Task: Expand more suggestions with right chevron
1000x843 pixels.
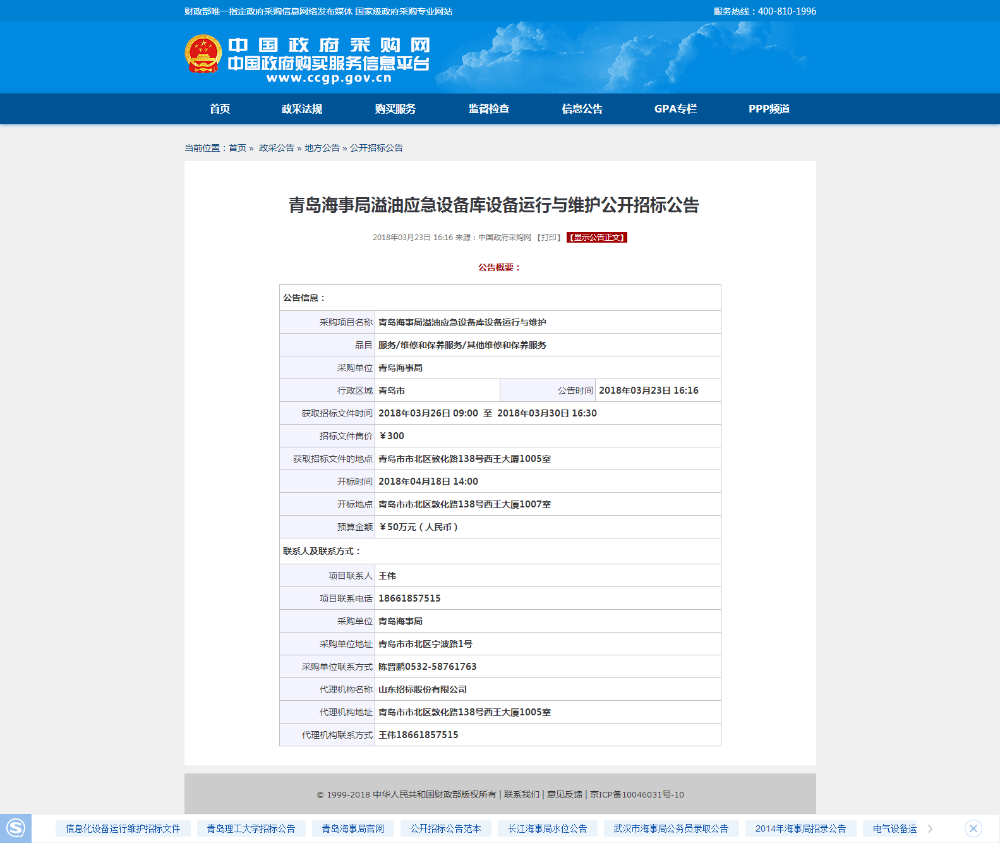Action: (x=930, y=828)
